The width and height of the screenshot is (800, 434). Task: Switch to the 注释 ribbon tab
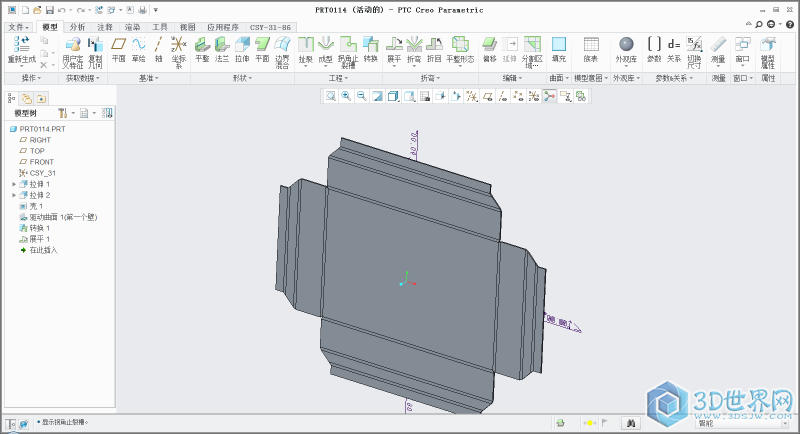(x=105, y=27)
